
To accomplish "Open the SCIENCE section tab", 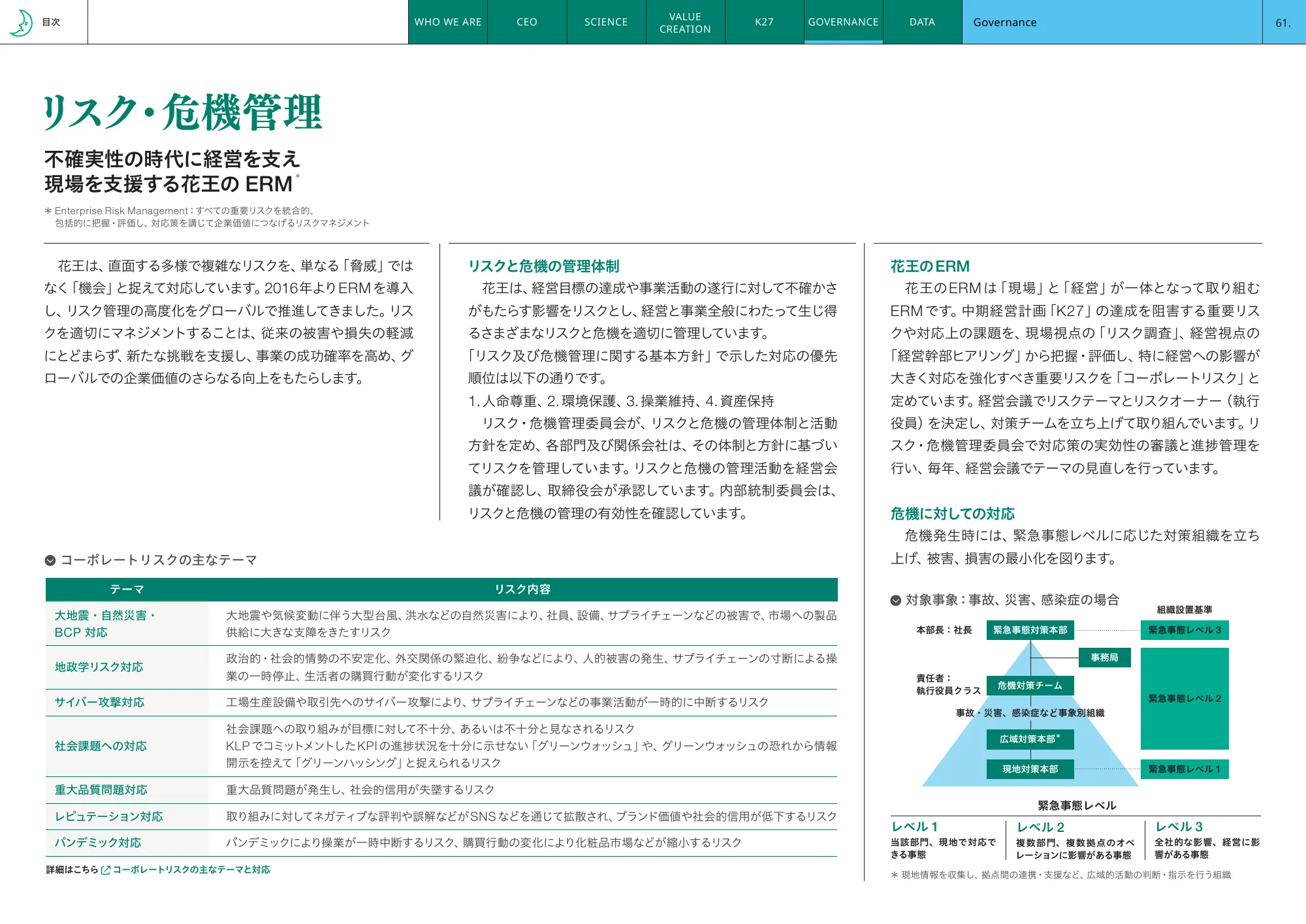I will [605, 22].
